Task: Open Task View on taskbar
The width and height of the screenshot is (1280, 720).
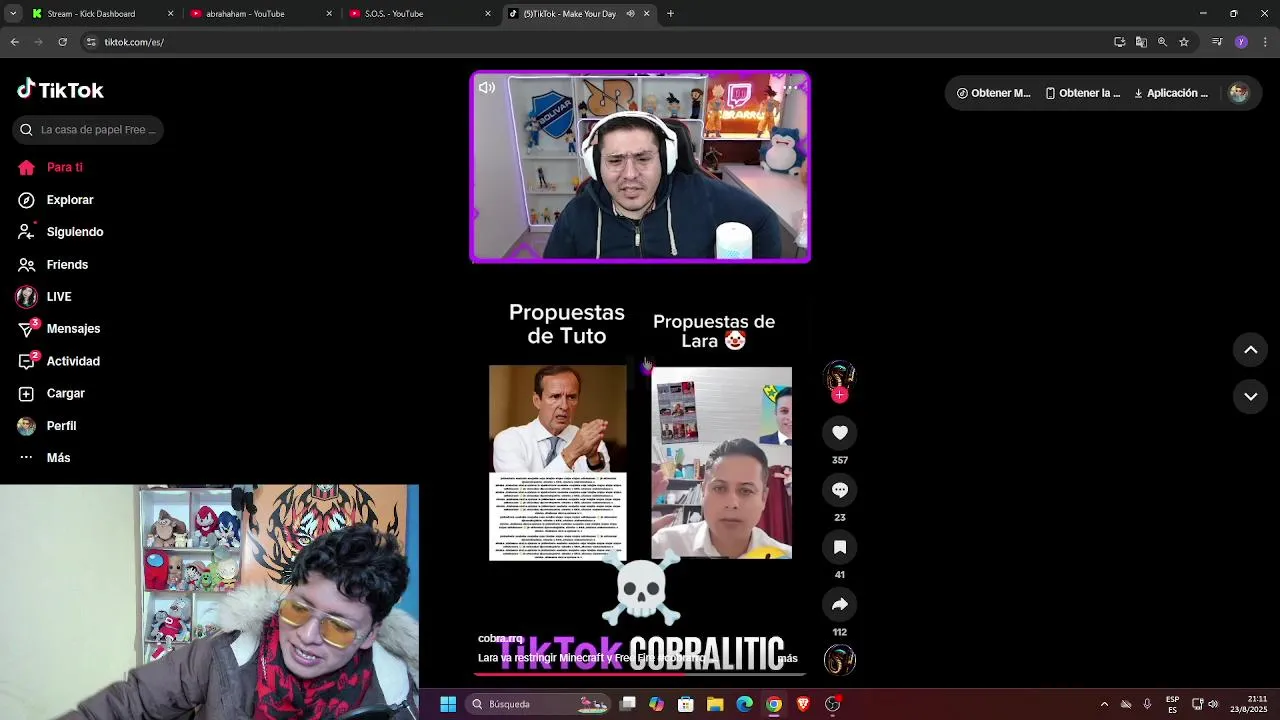Action: click(x=628, y=704)
